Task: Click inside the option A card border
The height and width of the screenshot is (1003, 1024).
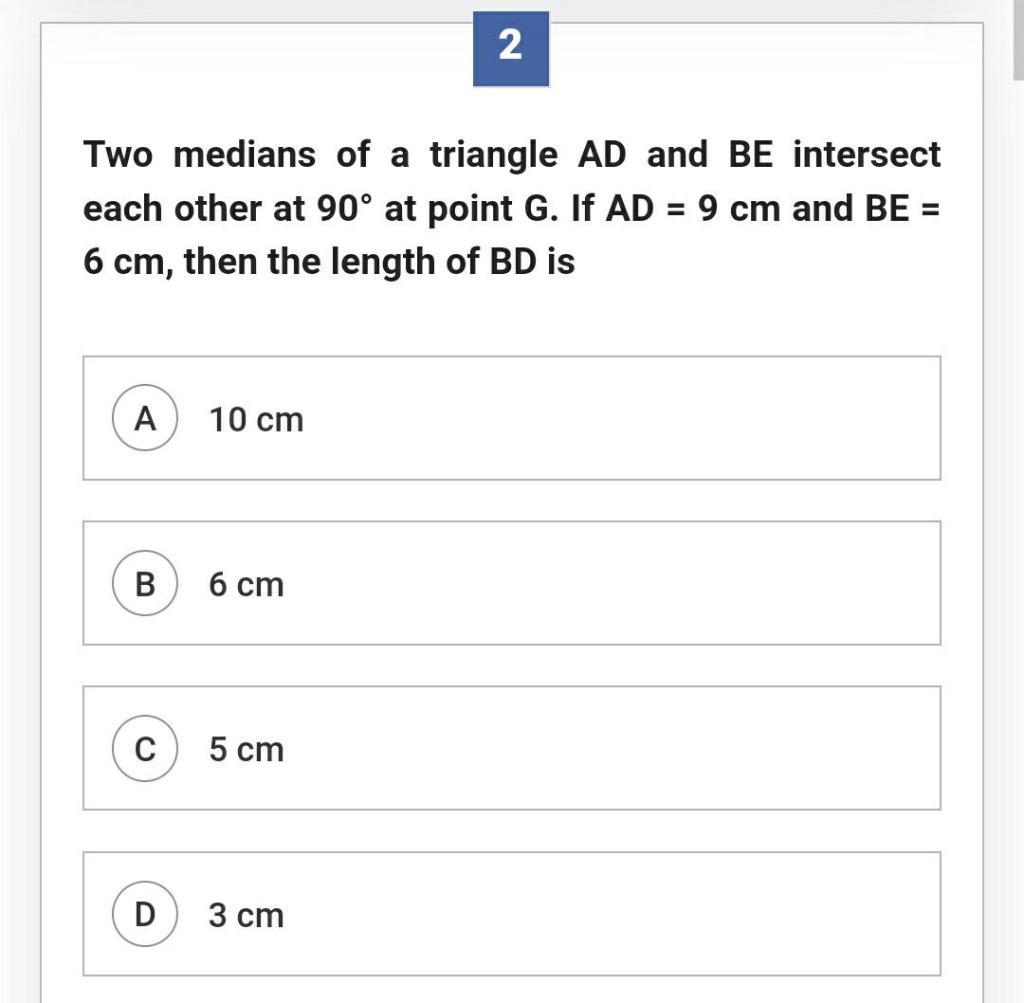Action: pyautogui.click(x=600, y=418)
